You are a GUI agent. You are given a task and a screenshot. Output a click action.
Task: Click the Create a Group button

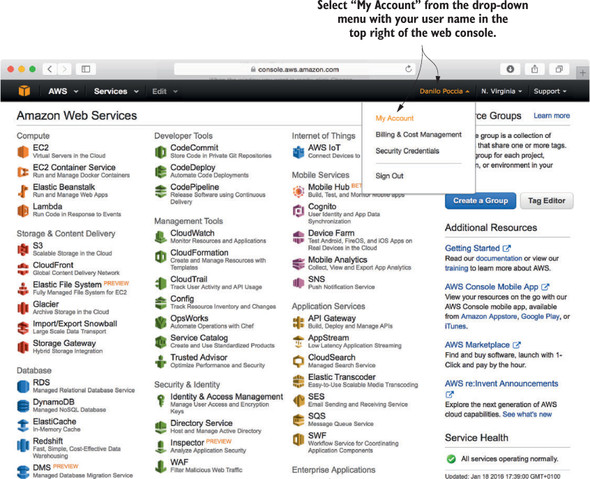tap(481, 201)
